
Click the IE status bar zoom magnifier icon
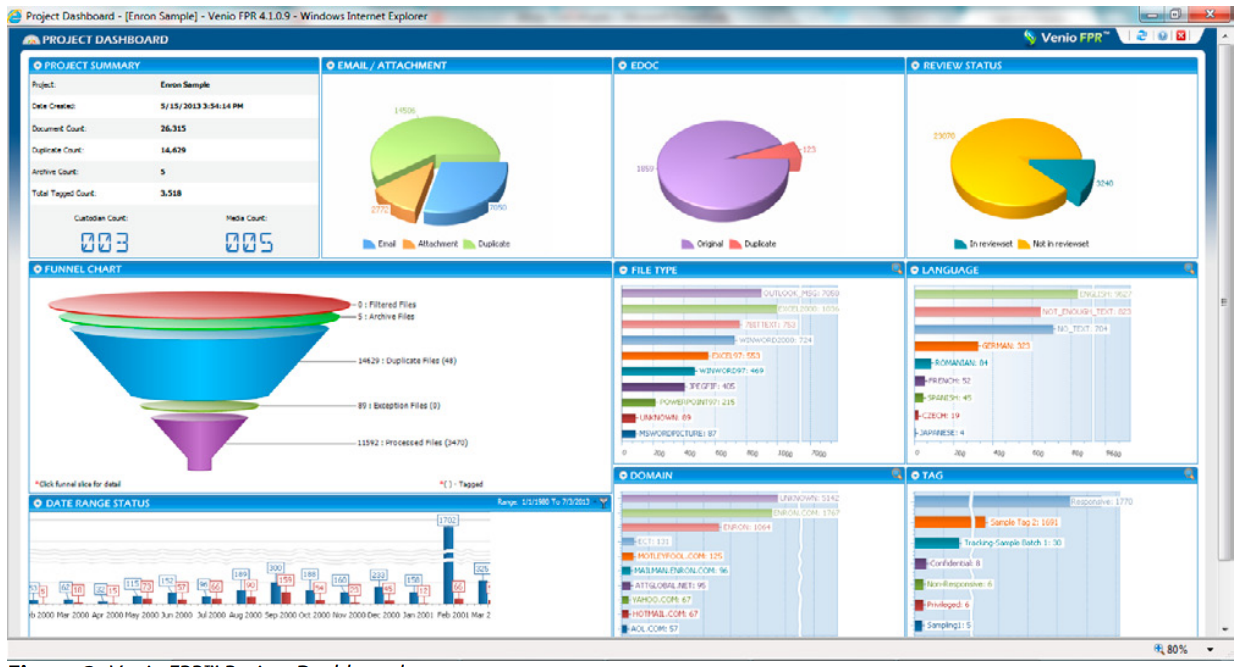(x=1160, y=649)
